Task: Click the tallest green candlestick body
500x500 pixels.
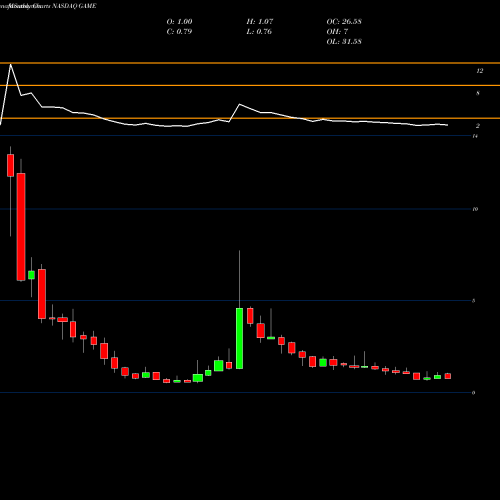Action: pos(239,338)
